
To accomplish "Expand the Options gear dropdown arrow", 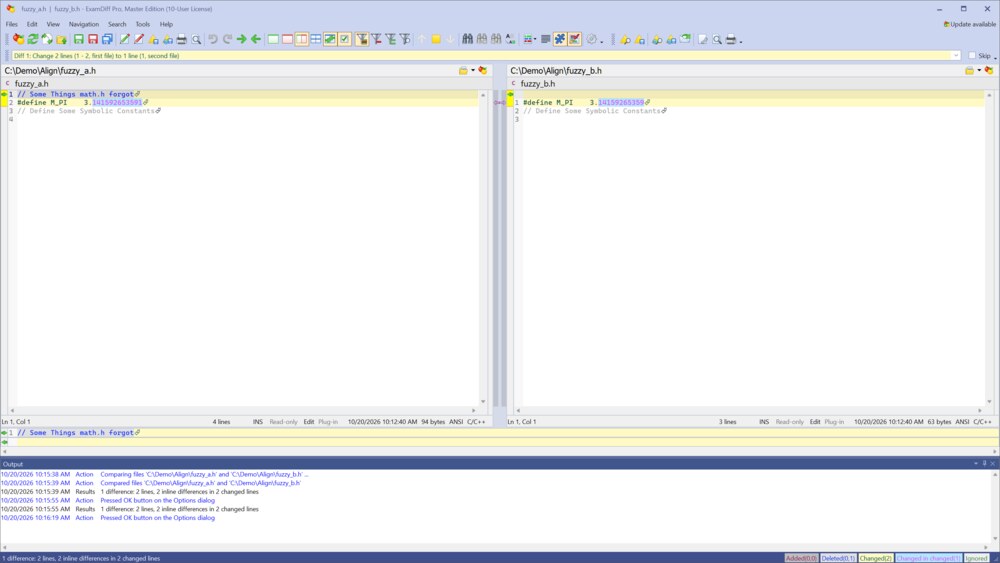I will point(601,41).
